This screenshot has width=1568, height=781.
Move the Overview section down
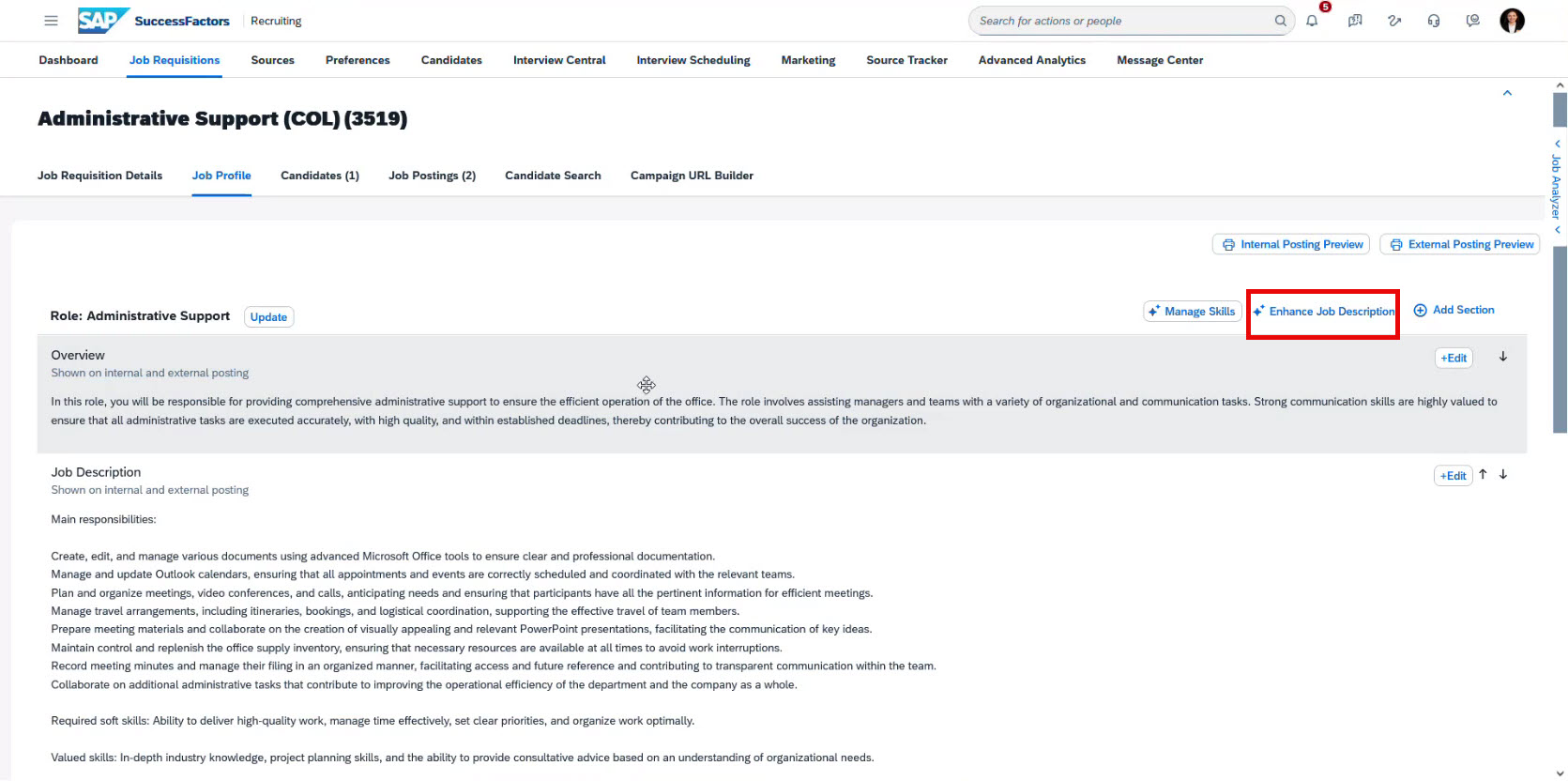point(1503,357)
